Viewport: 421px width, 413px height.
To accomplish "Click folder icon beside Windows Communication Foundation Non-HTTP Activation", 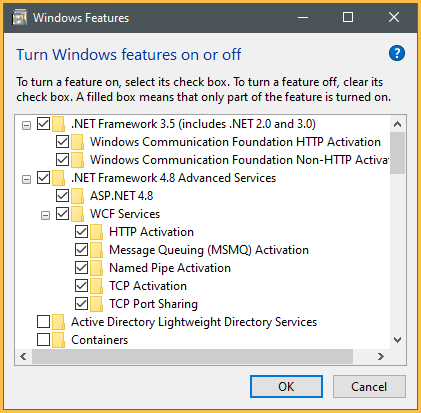I will (77, 160).
